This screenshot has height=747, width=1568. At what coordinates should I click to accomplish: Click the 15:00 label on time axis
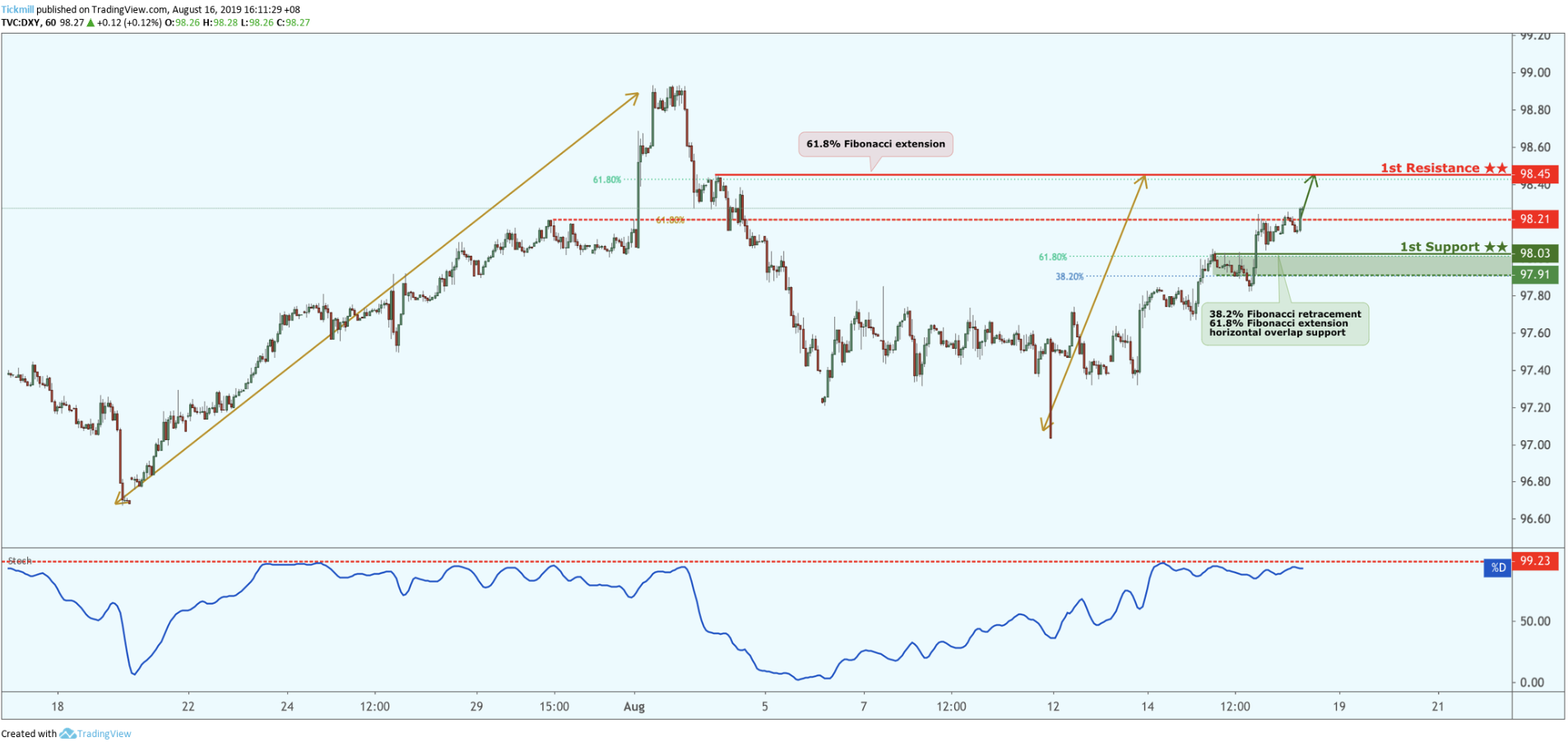point(554,707)
